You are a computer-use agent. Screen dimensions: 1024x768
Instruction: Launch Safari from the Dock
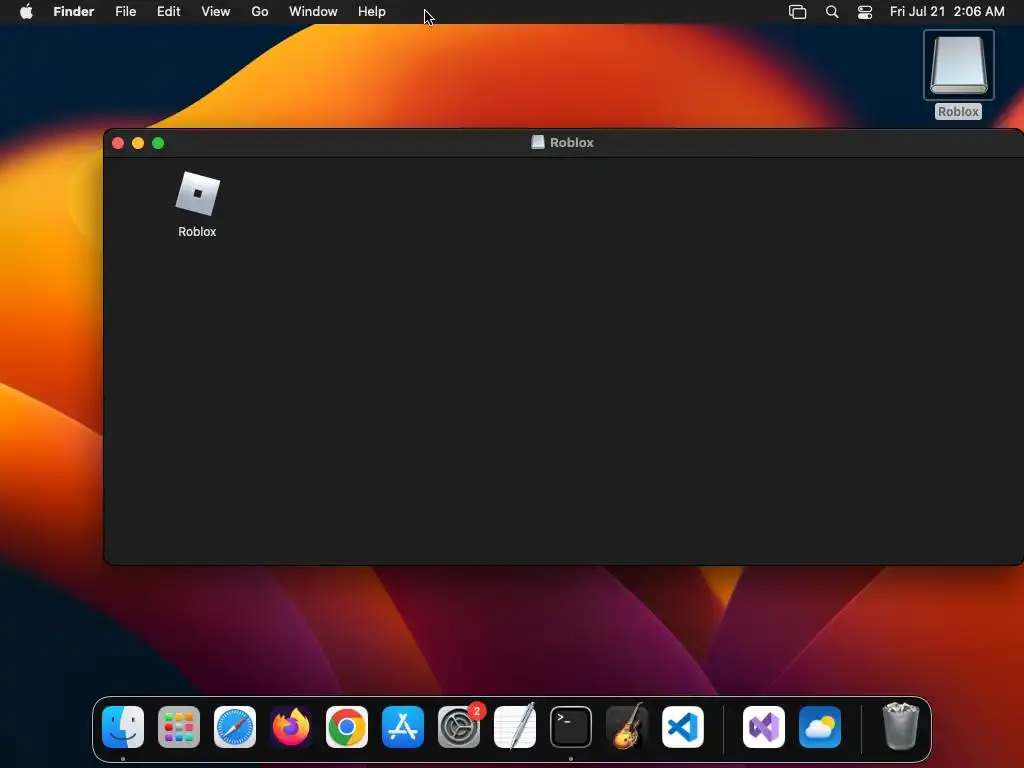pos(235,727)
